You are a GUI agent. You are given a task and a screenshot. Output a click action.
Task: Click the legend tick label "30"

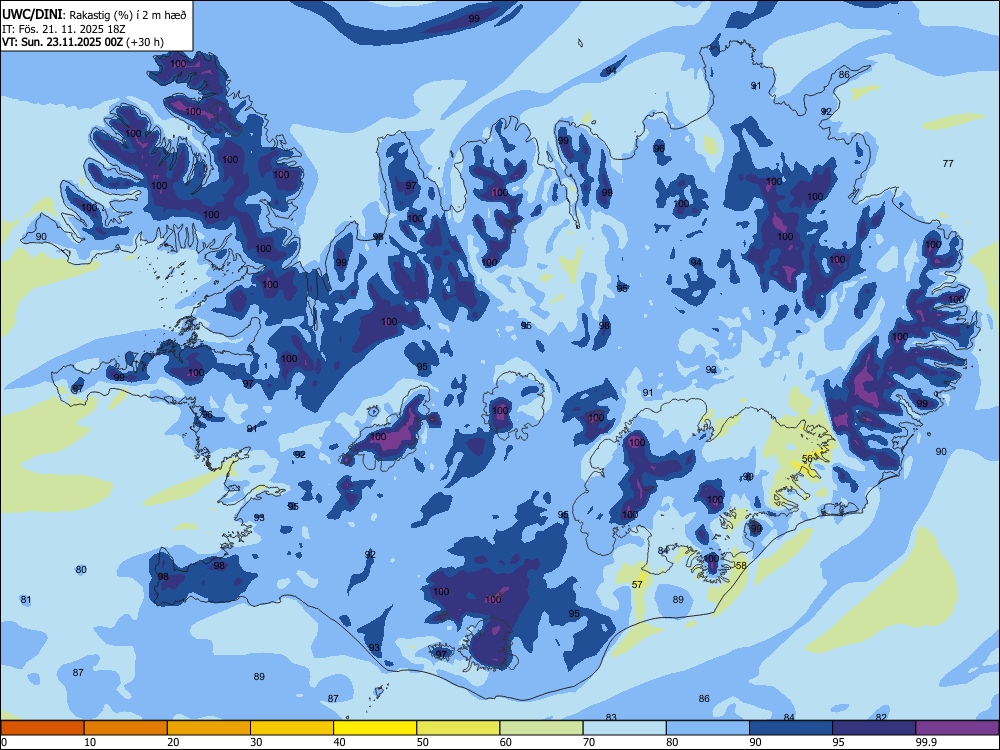tap(256, 742)
